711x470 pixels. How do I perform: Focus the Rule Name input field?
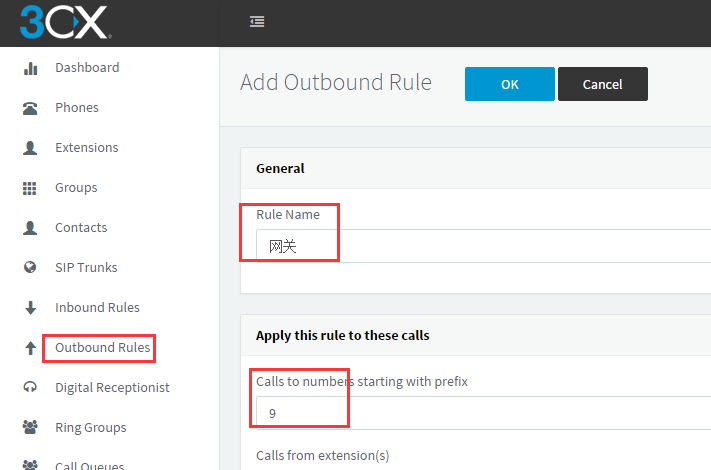coord(483,246)
